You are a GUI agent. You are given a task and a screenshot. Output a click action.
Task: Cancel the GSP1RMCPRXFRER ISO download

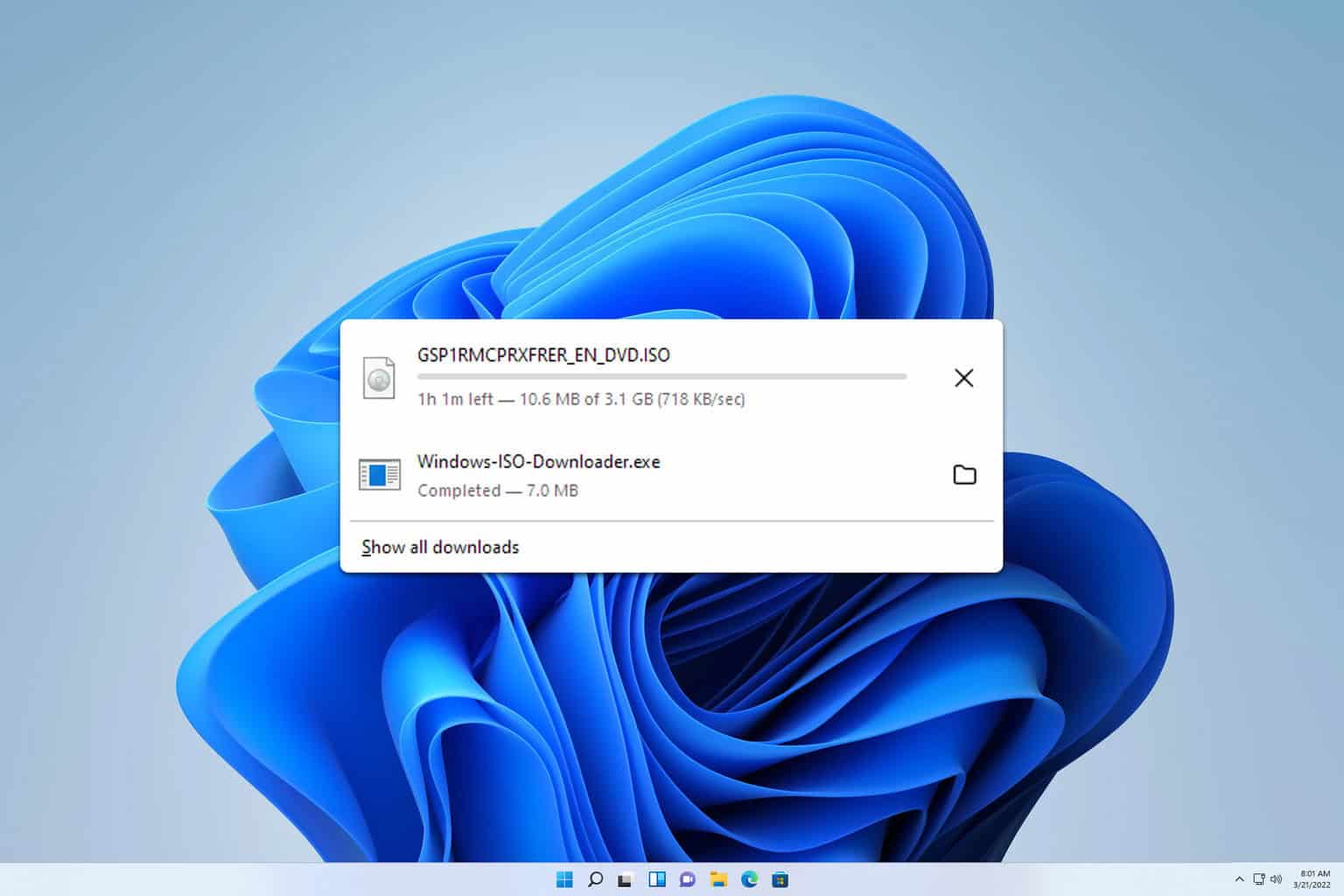coord(963,378)
